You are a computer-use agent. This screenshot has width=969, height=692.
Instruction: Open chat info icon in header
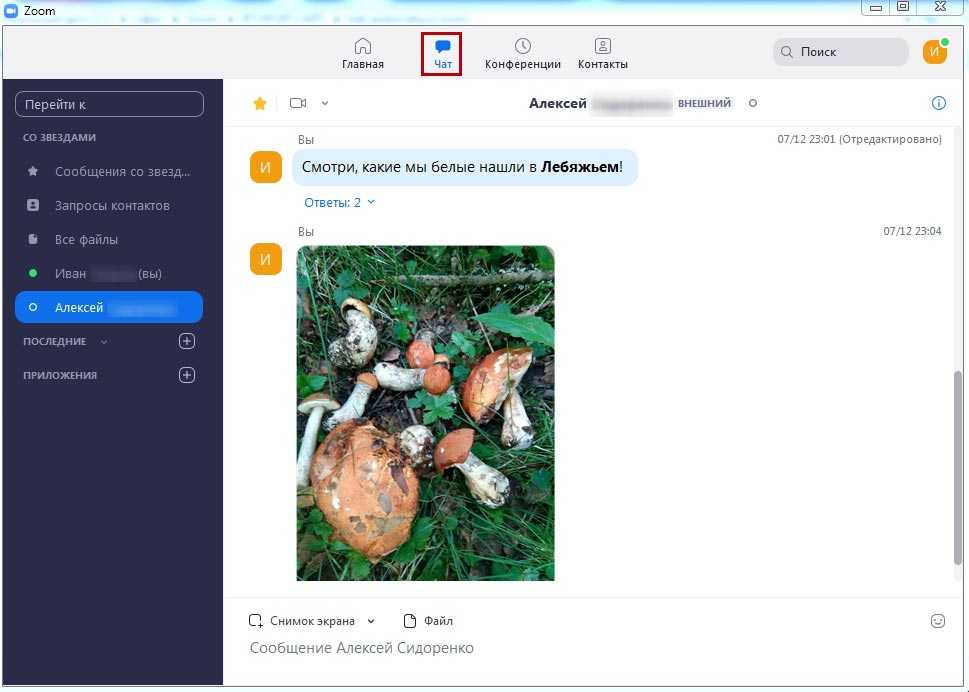(x=938, y=103)
